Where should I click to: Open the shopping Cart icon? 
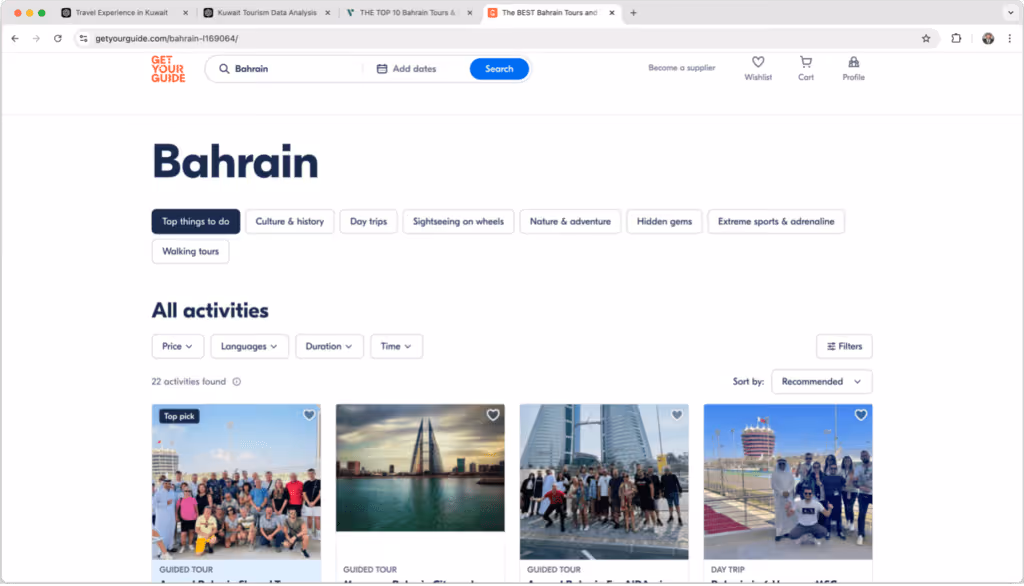point(806,62)
